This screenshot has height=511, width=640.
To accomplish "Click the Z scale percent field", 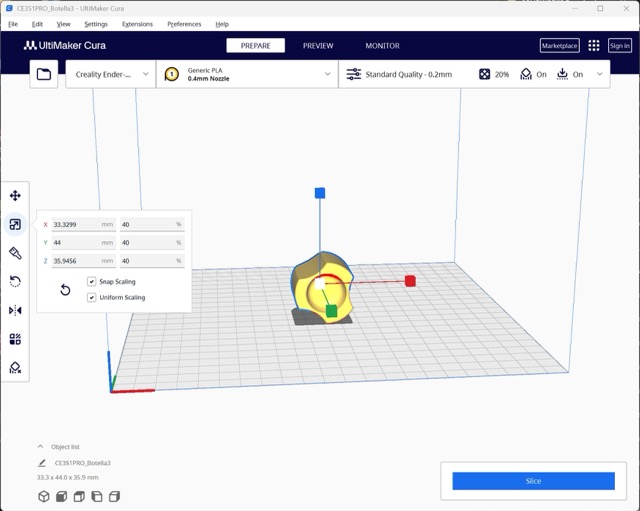I will pos(152,261).
